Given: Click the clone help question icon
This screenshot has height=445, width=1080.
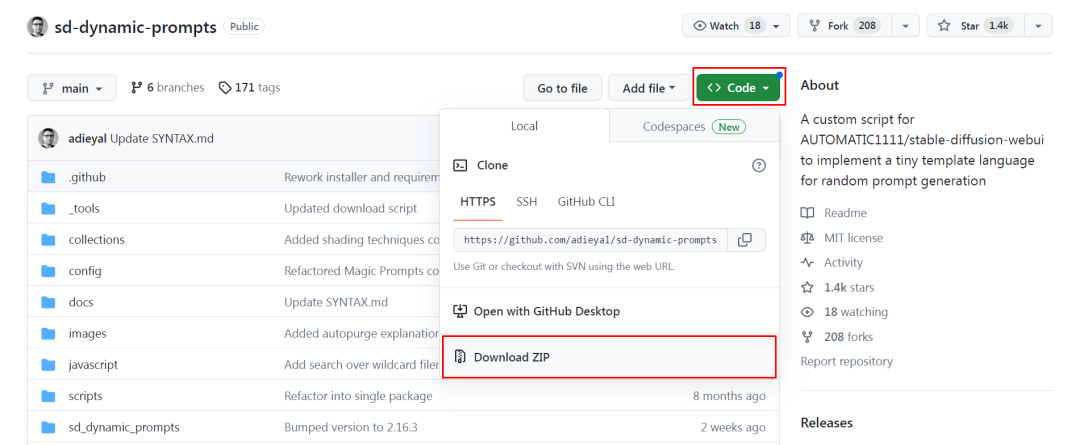Looking at the screenshot, I should [758, 165].
